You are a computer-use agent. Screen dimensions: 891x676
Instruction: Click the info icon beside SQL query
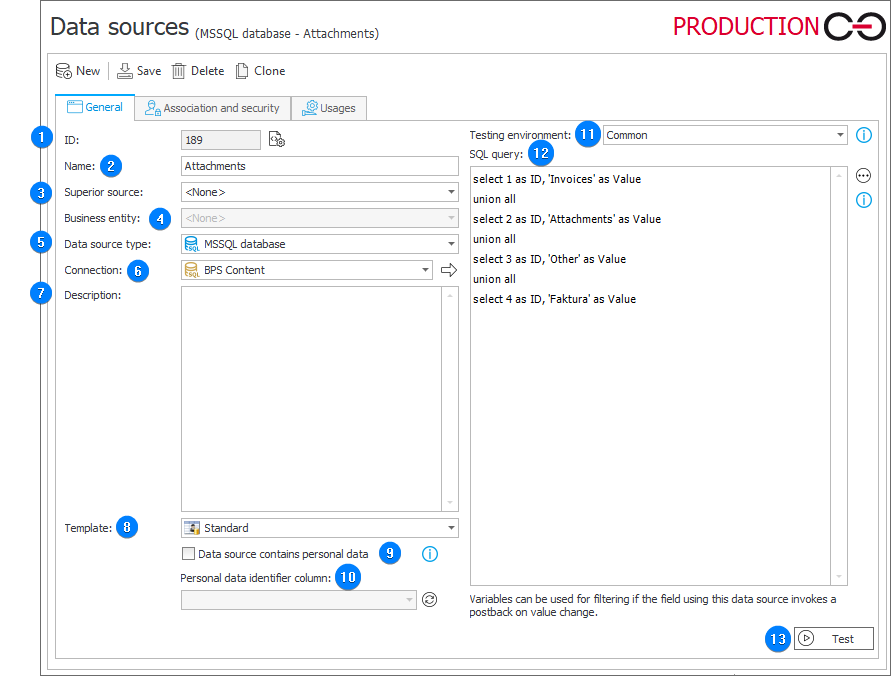[864, 200]
